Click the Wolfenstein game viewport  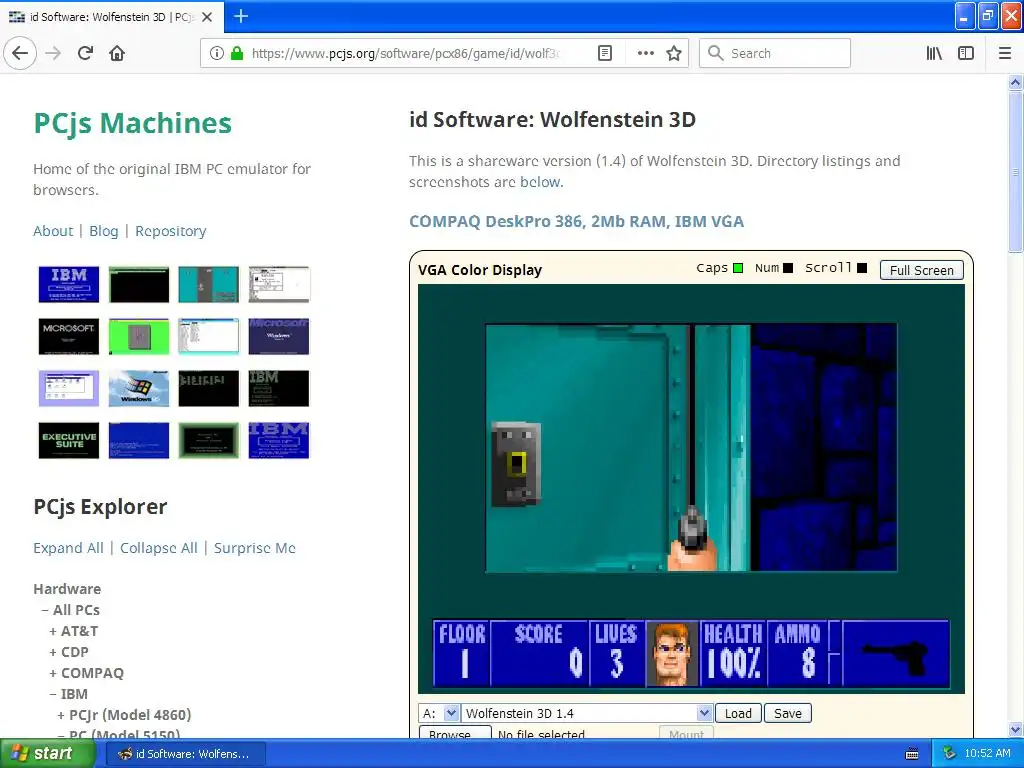691,448
